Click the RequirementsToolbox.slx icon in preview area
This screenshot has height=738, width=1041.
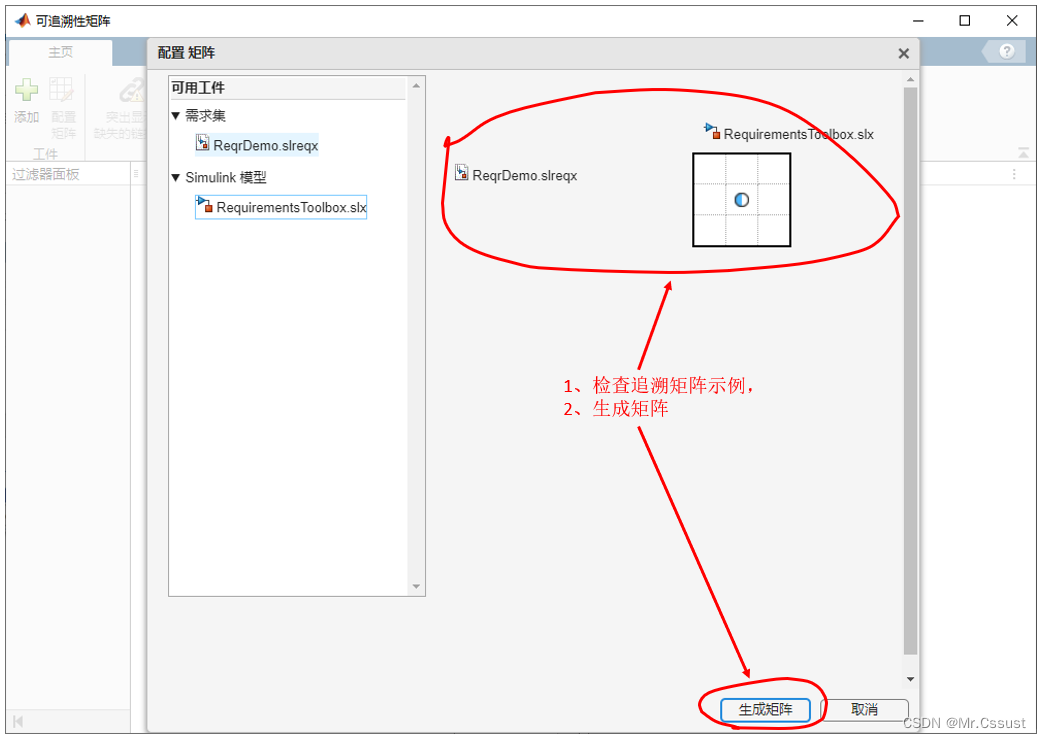point(712,131)
